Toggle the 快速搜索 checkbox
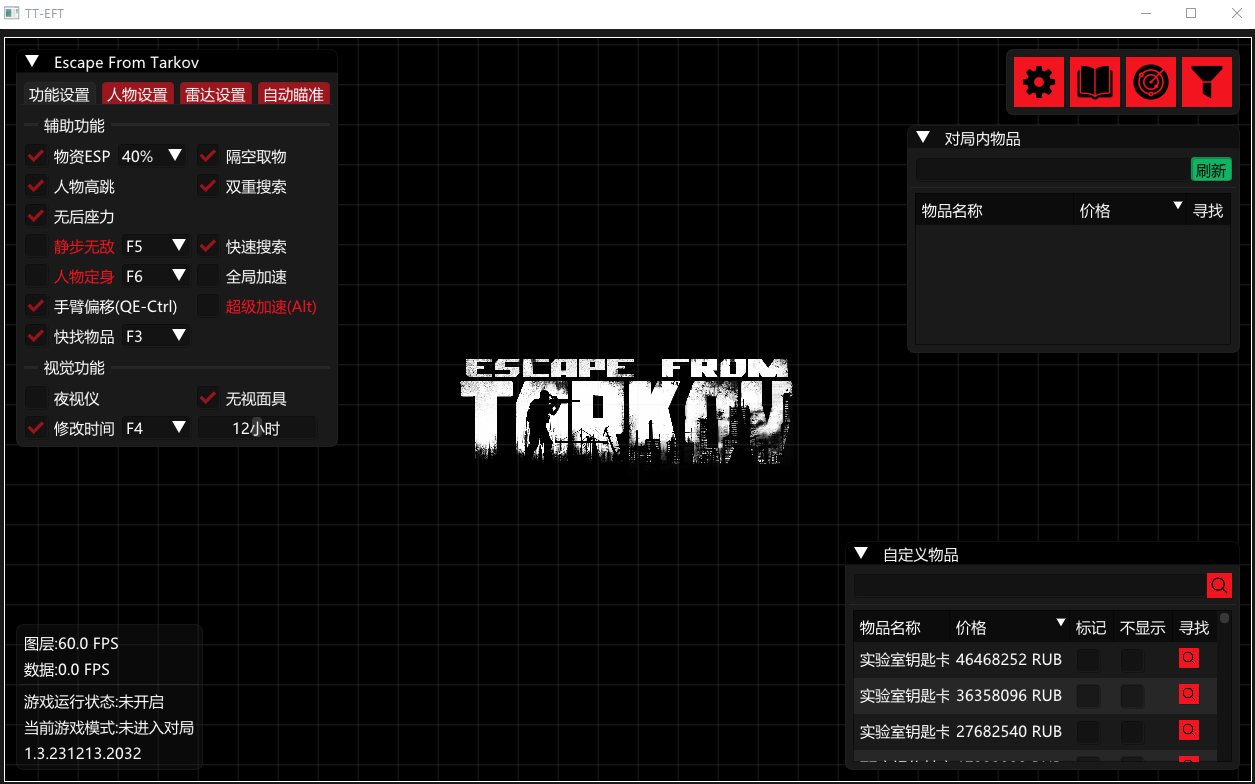 pyautogui.click(x=208, y=246)
